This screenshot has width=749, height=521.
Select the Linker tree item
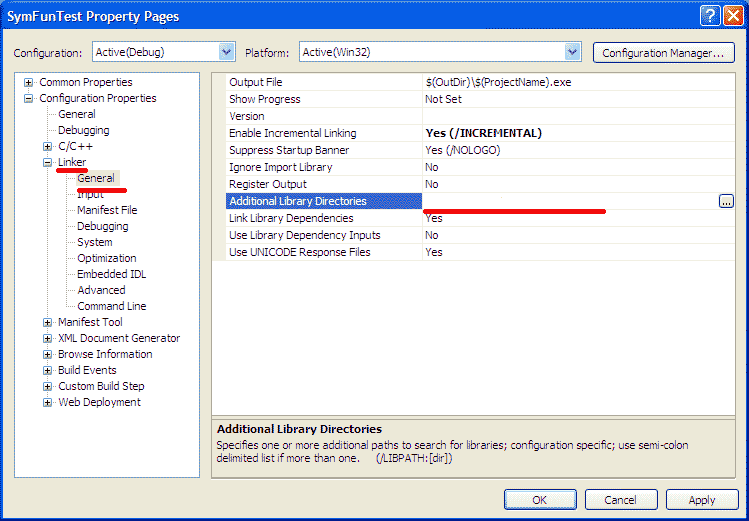(72, 162)
